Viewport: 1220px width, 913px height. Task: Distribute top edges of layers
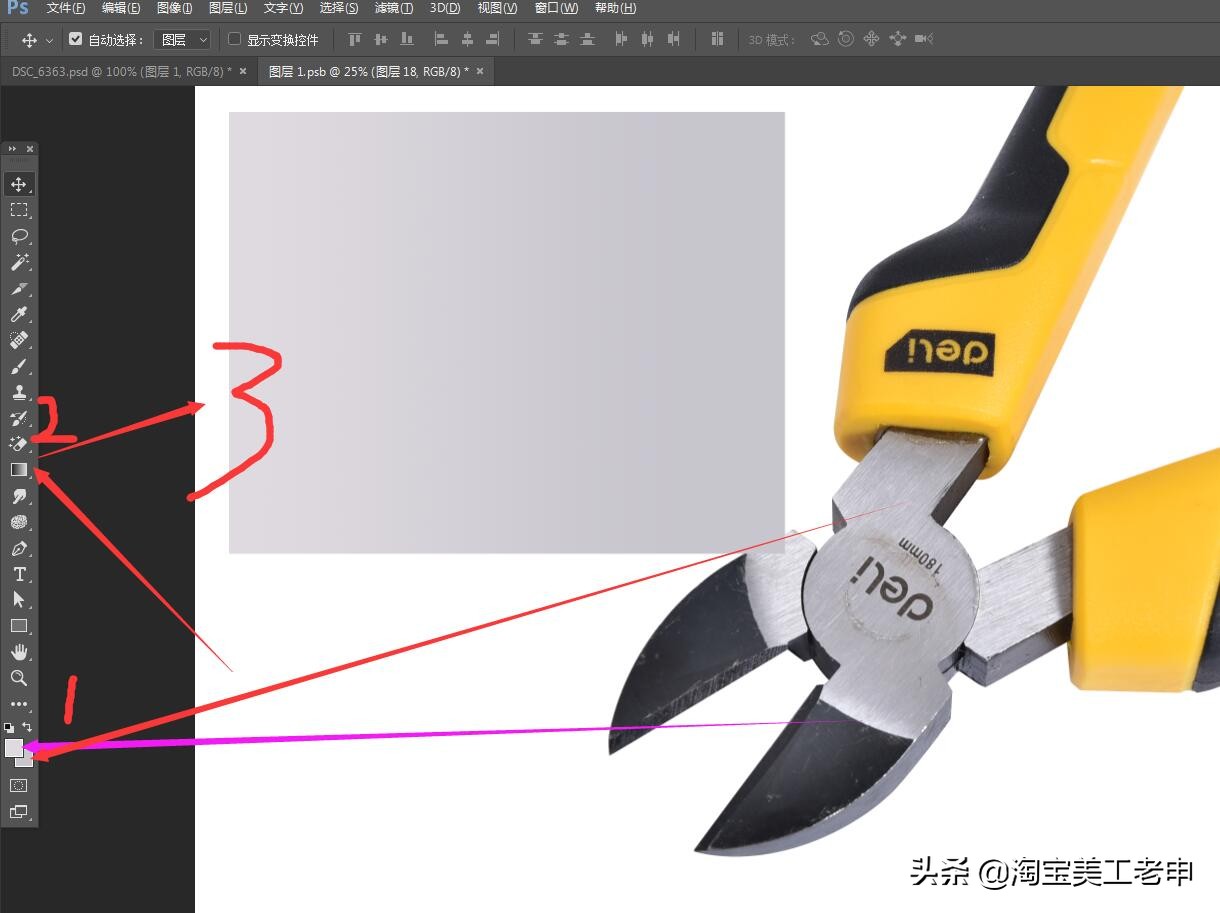[535, 39]
